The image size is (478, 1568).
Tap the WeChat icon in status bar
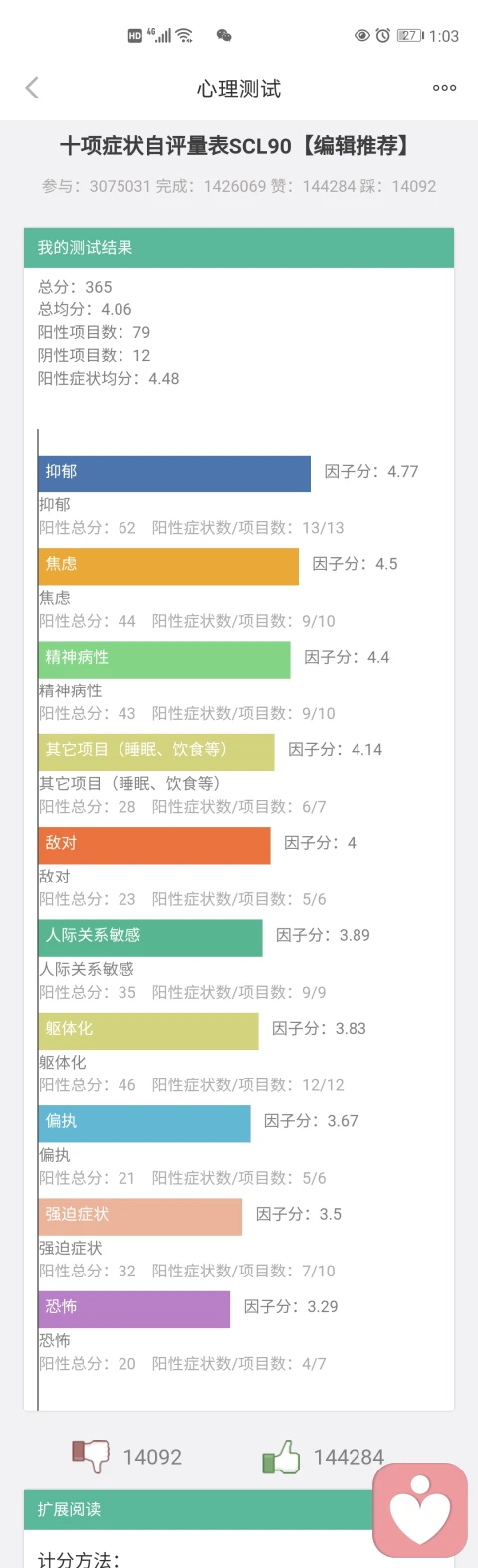click(x=224, y=35)
